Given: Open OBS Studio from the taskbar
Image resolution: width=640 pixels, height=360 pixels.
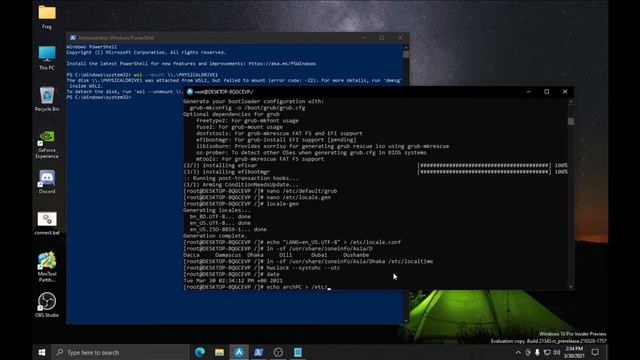Looking at the screenshot, I should point(278,352).
